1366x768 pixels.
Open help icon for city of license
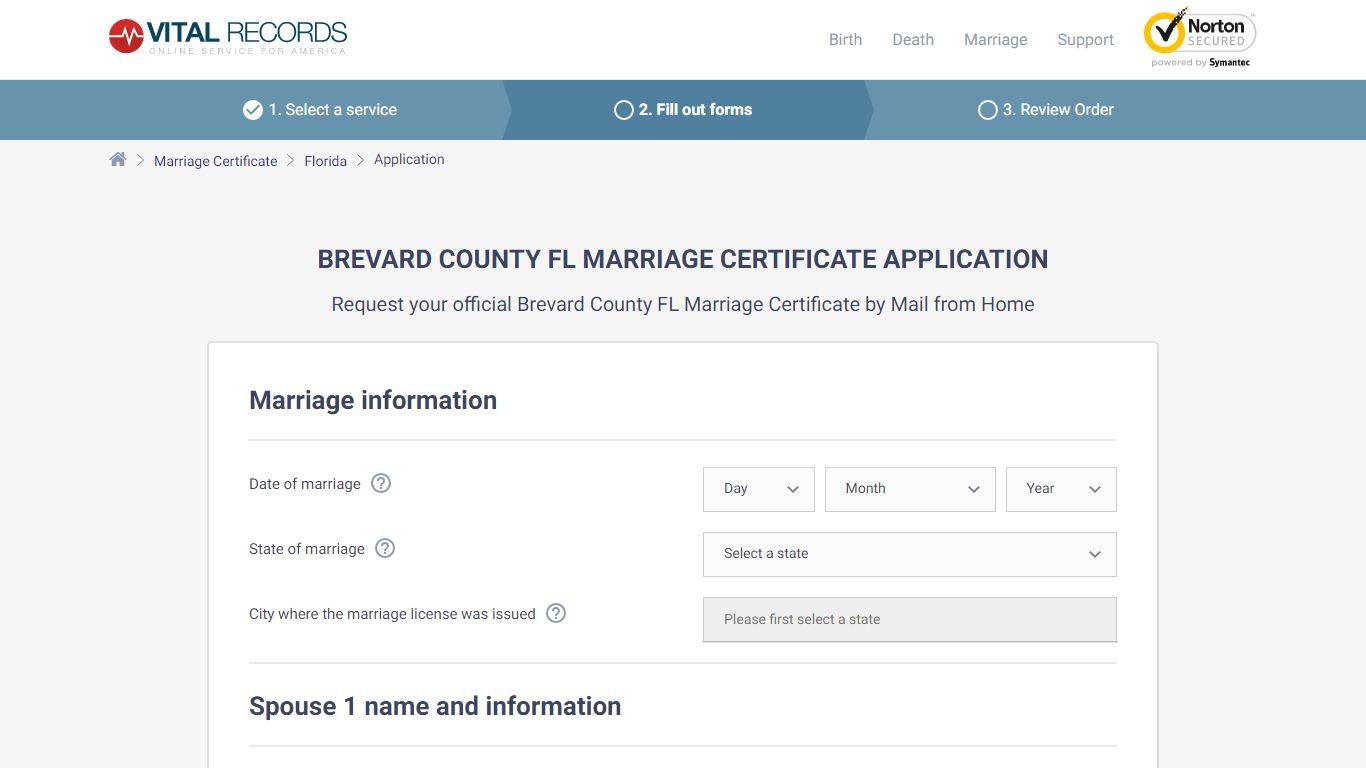point(556,613)
